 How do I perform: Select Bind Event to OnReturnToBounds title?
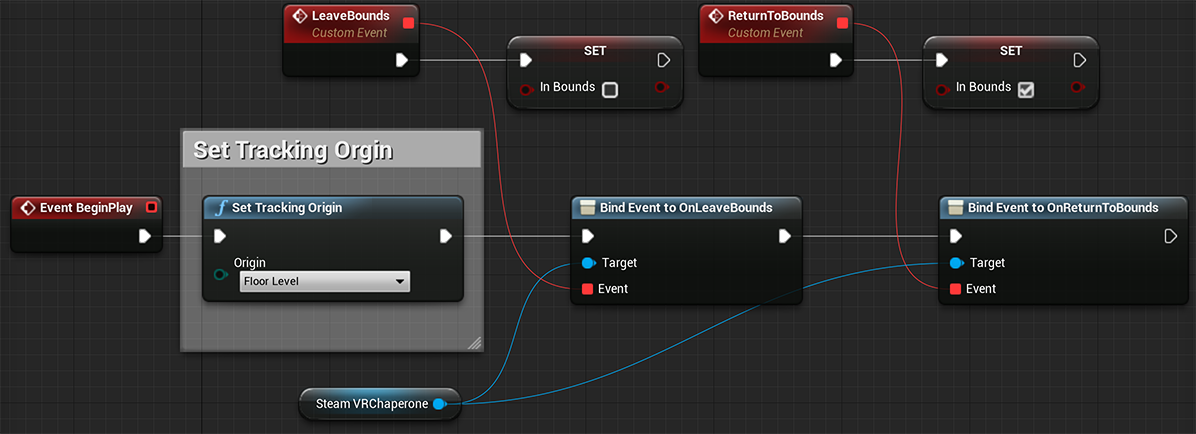(1063, 207)
